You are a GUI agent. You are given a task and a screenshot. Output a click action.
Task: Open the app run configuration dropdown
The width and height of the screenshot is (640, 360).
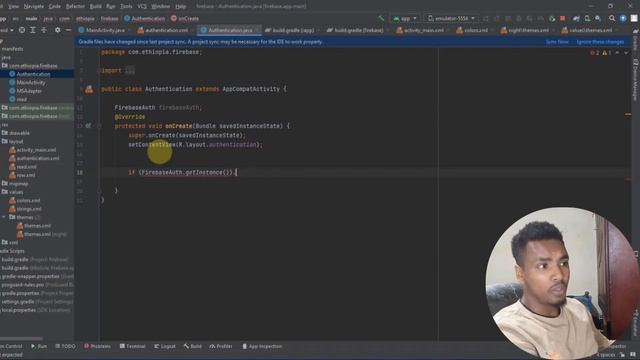pyautogui.click(x=405, y=18)
